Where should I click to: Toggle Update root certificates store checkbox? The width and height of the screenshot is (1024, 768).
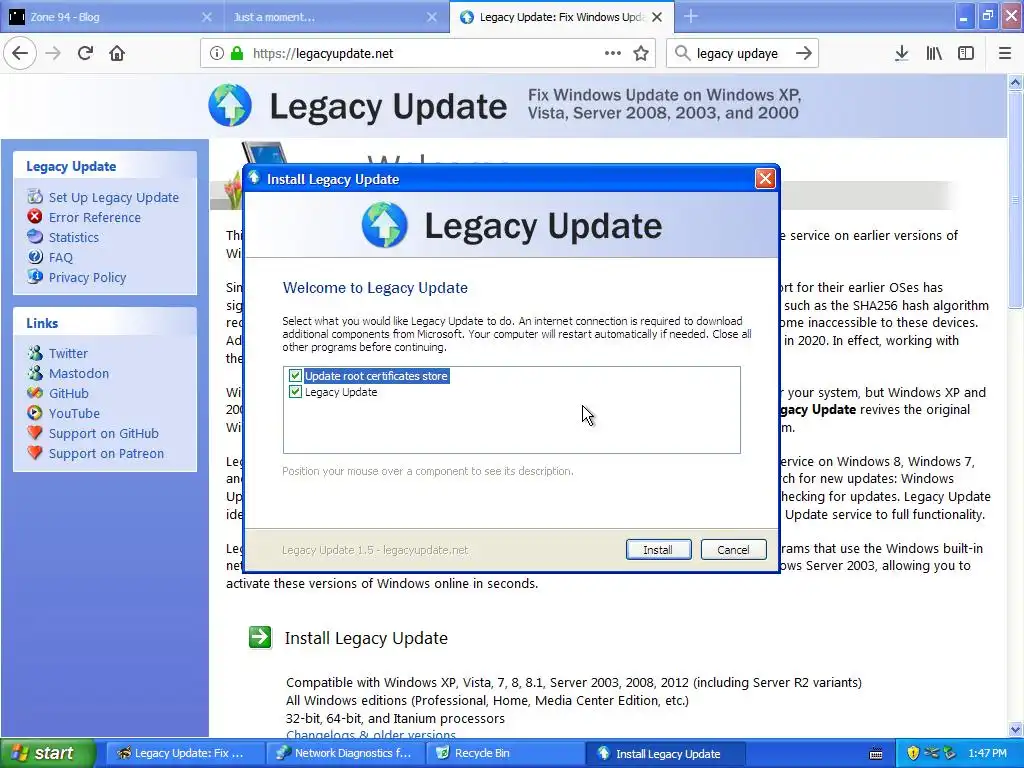tap(295, 376)
